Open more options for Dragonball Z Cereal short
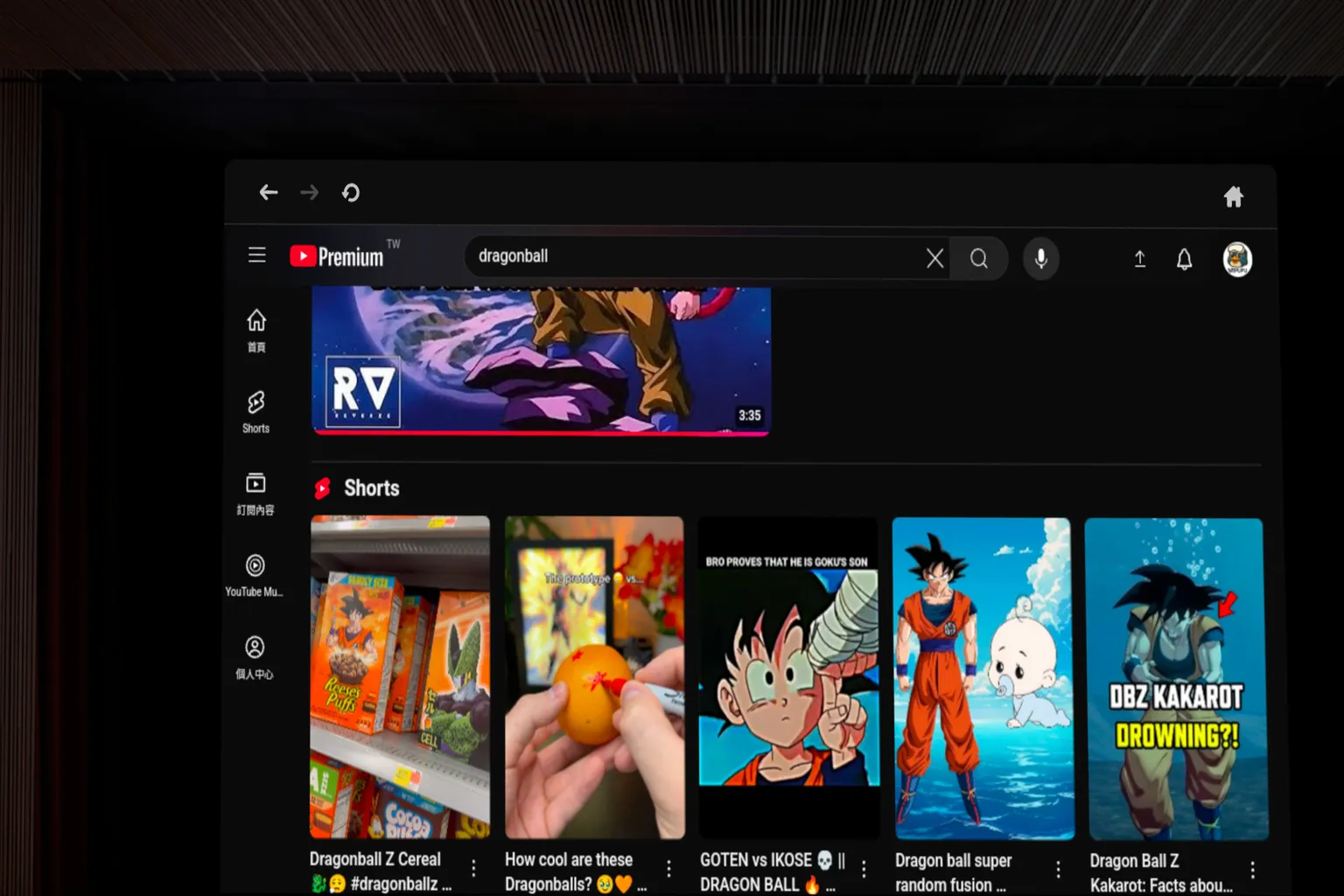The image size is (1344, 896). coord(473,868)
